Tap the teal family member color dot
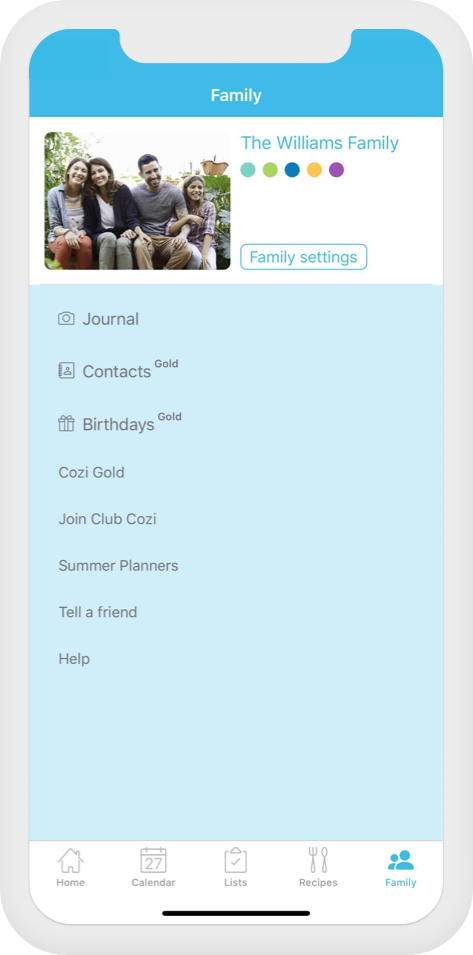The width and height of the screenshot is (473, 955). click(x=248, y=170)
